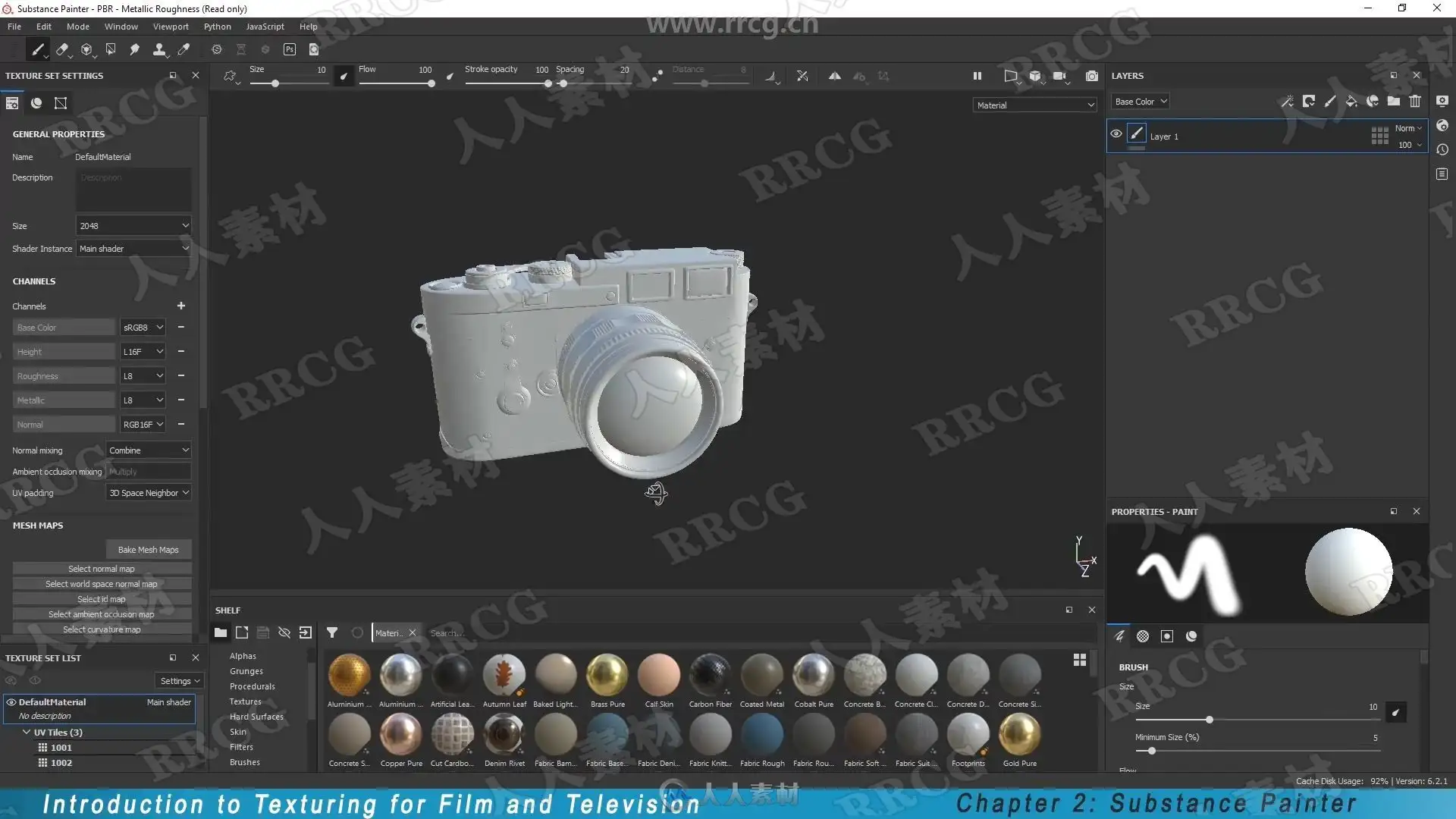Viewport: 1456px width, 819px height.
Task: Pick the Material picker eyedropper tool
Action: (184, 50)
